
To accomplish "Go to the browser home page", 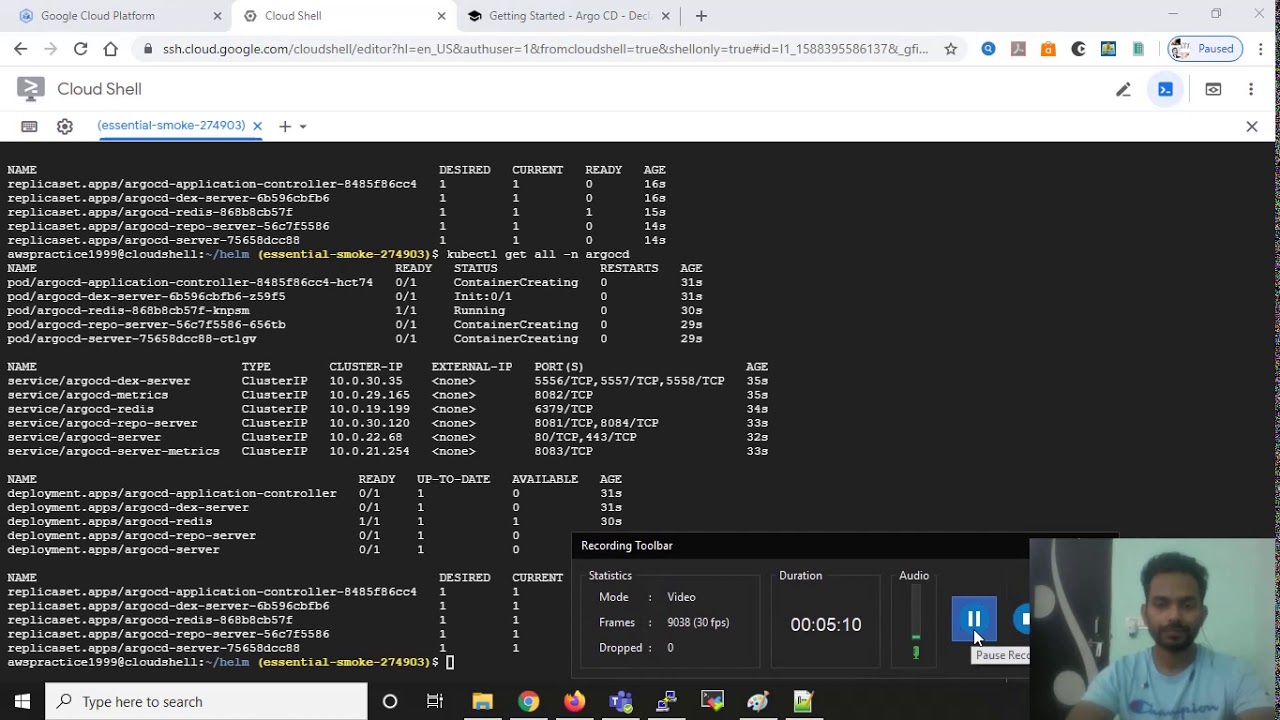I will coord(110,49).
